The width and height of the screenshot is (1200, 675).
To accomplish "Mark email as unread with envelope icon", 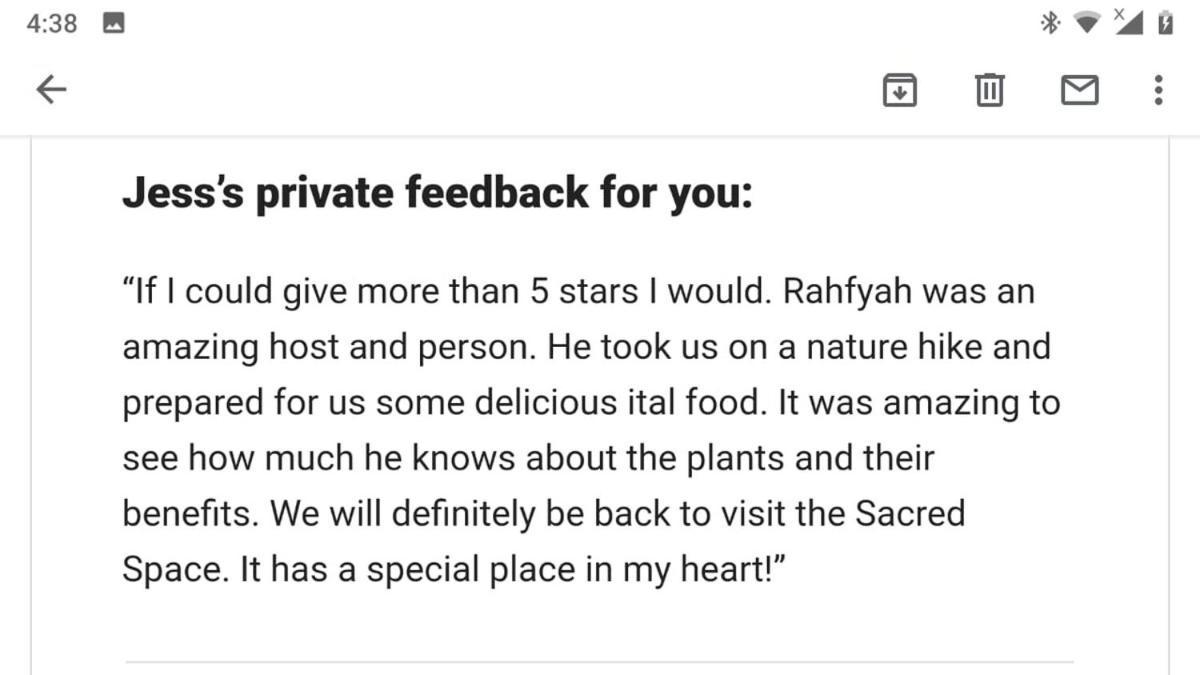I will click(1079, 90).
